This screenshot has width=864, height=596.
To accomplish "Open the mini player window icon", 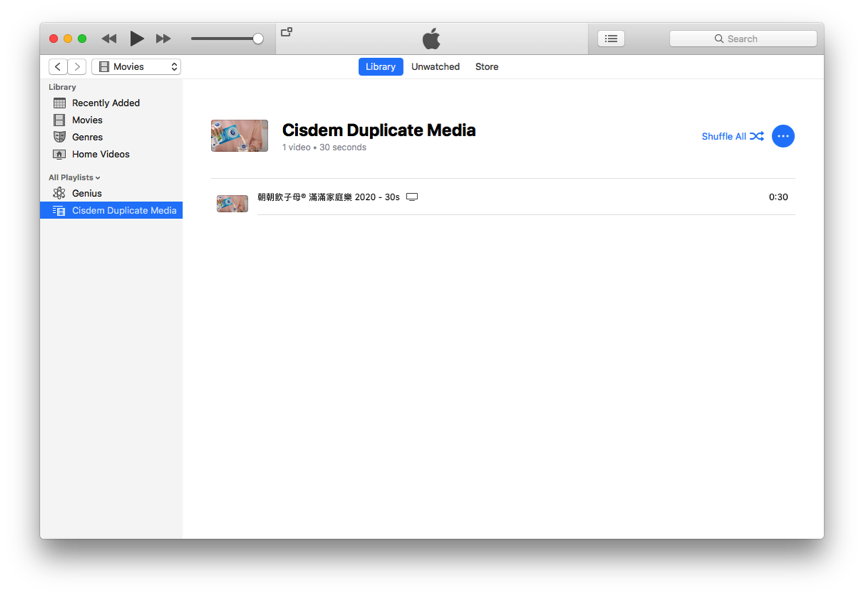I will click(x=287, y=32).
